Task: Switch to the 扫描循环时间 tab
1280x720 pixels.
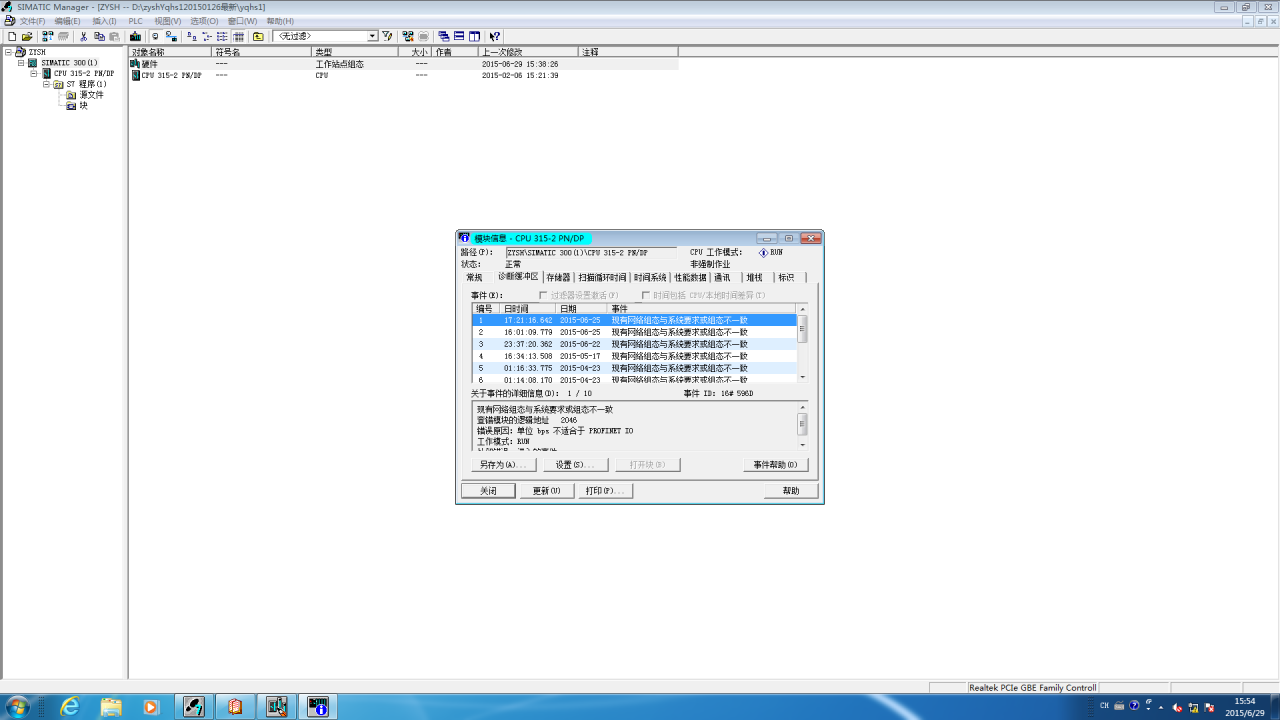Action: click(x=602, y=278)
